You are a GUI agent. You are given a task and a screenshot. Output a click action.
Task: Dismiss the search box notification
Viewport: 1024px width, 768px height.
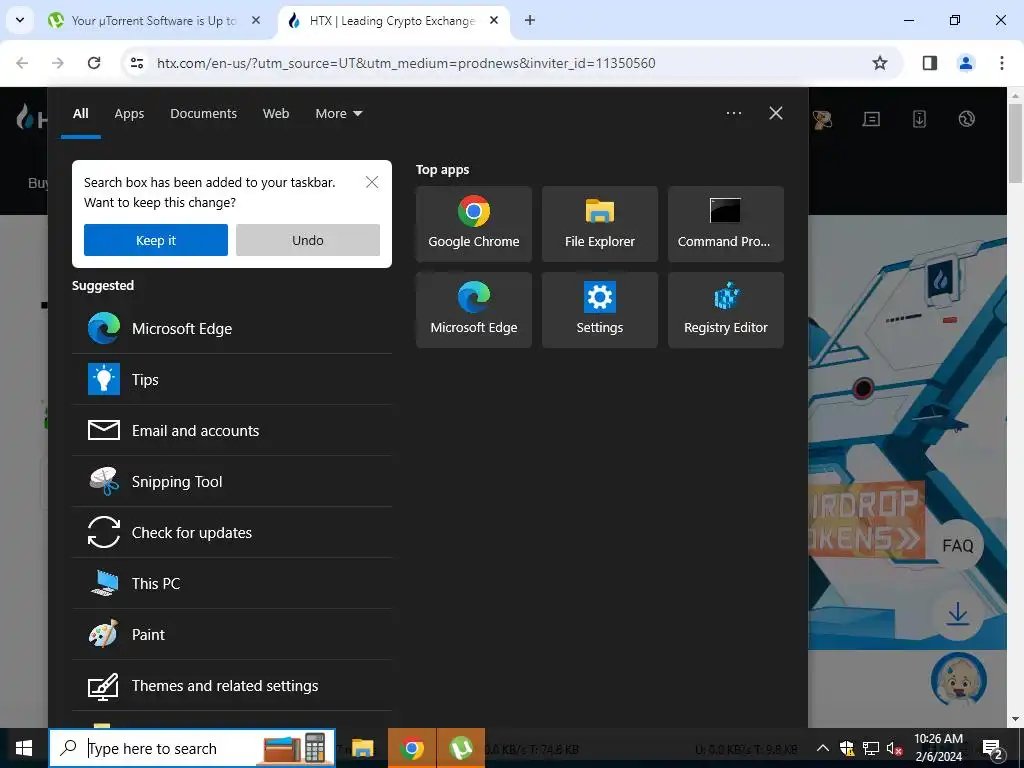(372, 182)
